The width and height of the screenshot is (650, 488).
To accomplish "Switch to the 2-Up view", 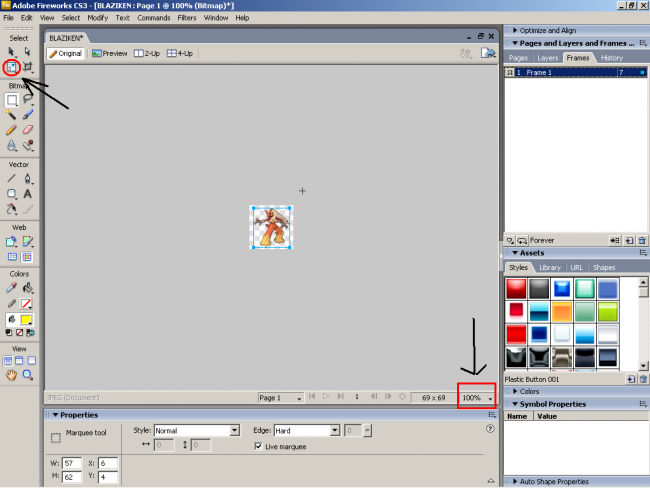I will click(147, 53).
